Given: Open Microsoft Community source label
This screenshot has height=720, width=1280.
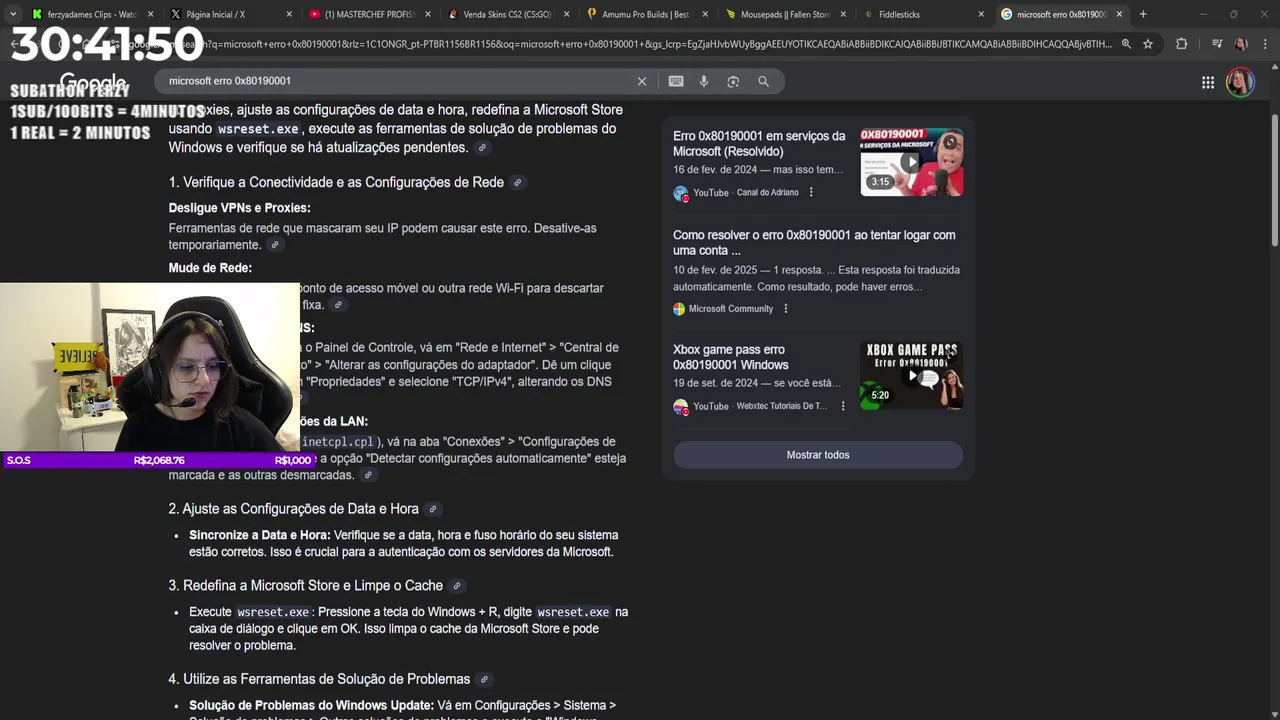Looking at the screenshot, I should pyautogui.click(x=730, y=309).
